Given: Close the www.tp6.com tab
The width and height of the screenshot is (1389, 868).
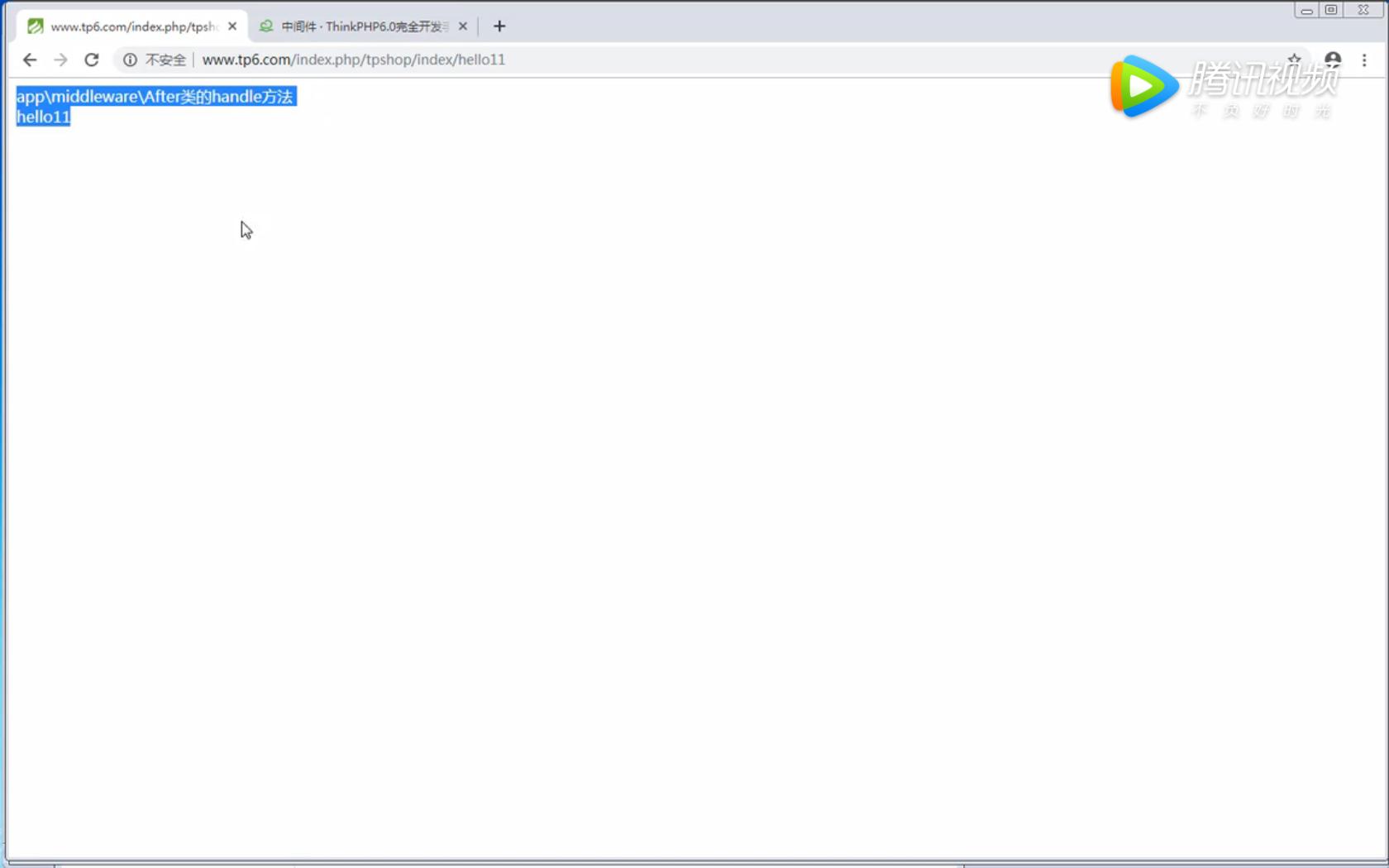Looking at the screenshot, I should 232,26.
